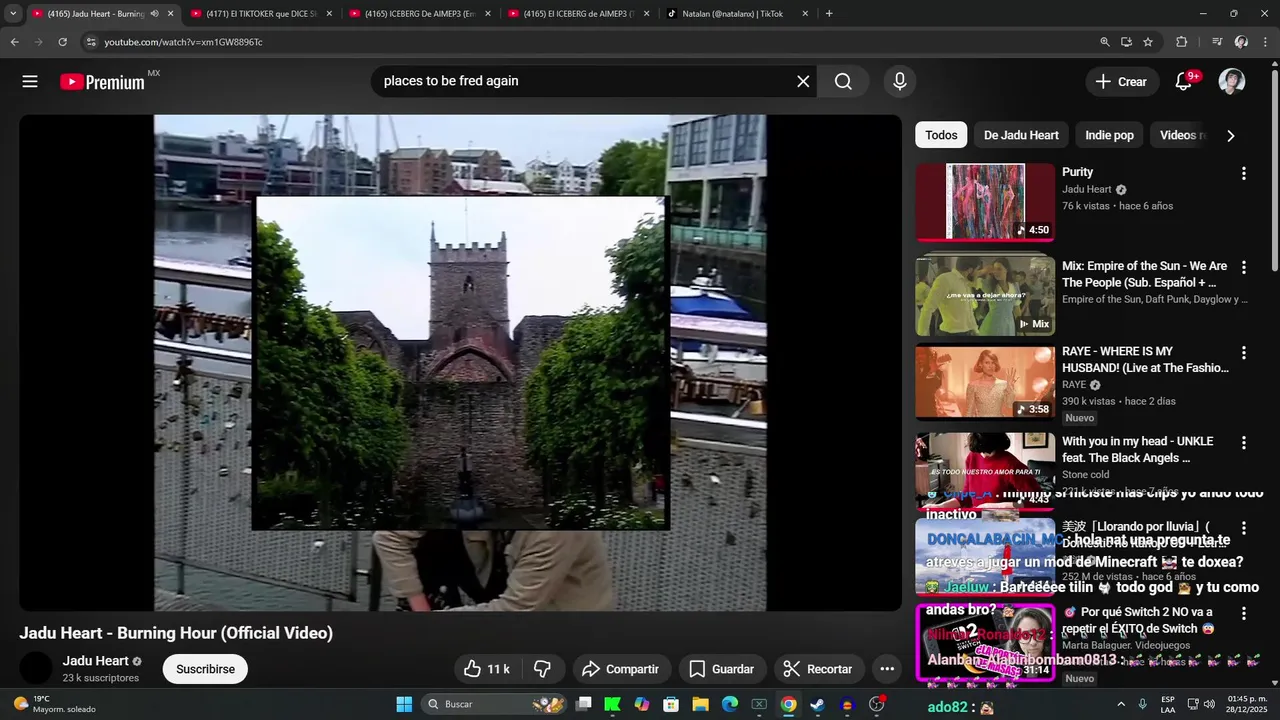Close the search-box X tab for El ICEBERG de AIMEP3

[x=646, y=14]
